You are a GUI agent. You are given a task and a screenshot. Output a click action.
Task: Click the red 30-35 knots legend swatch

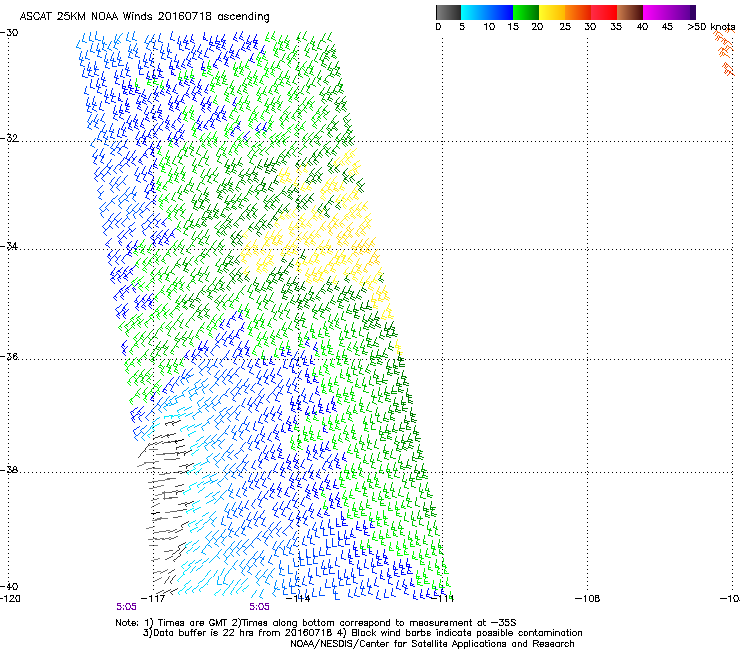(604, 12)
